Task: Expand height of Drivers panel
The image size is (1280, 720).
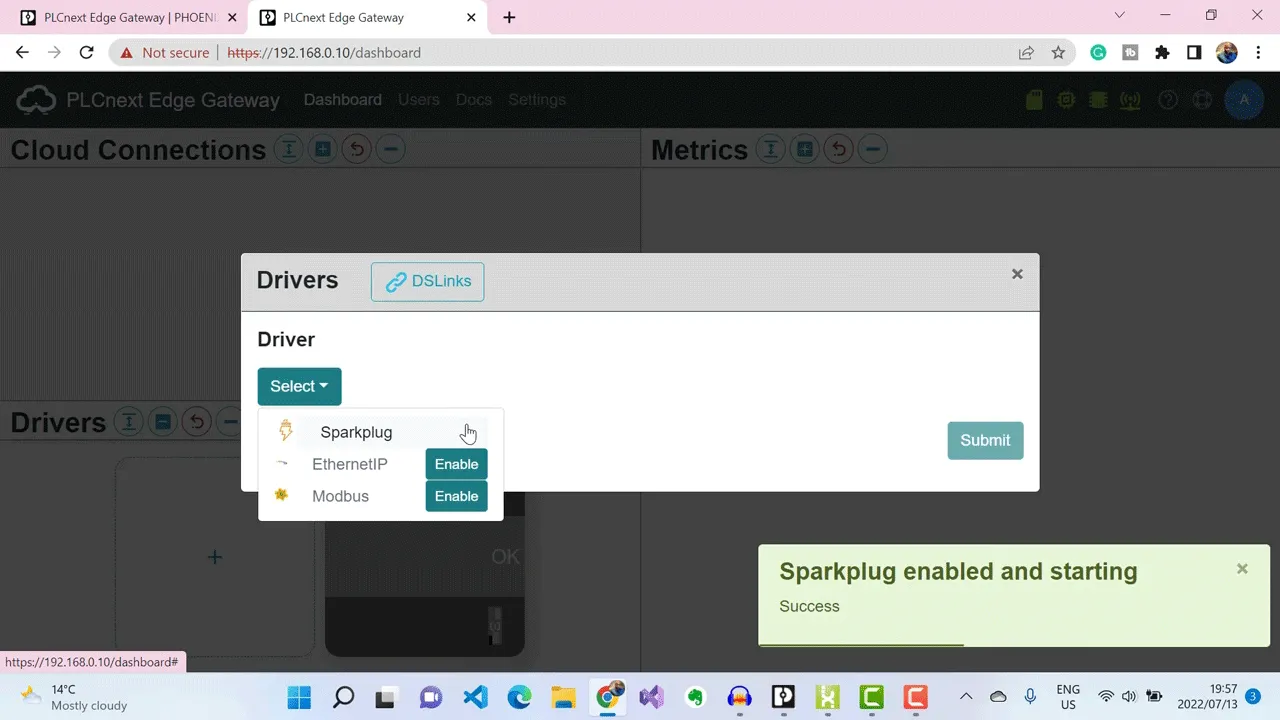Action: [128, 422]
